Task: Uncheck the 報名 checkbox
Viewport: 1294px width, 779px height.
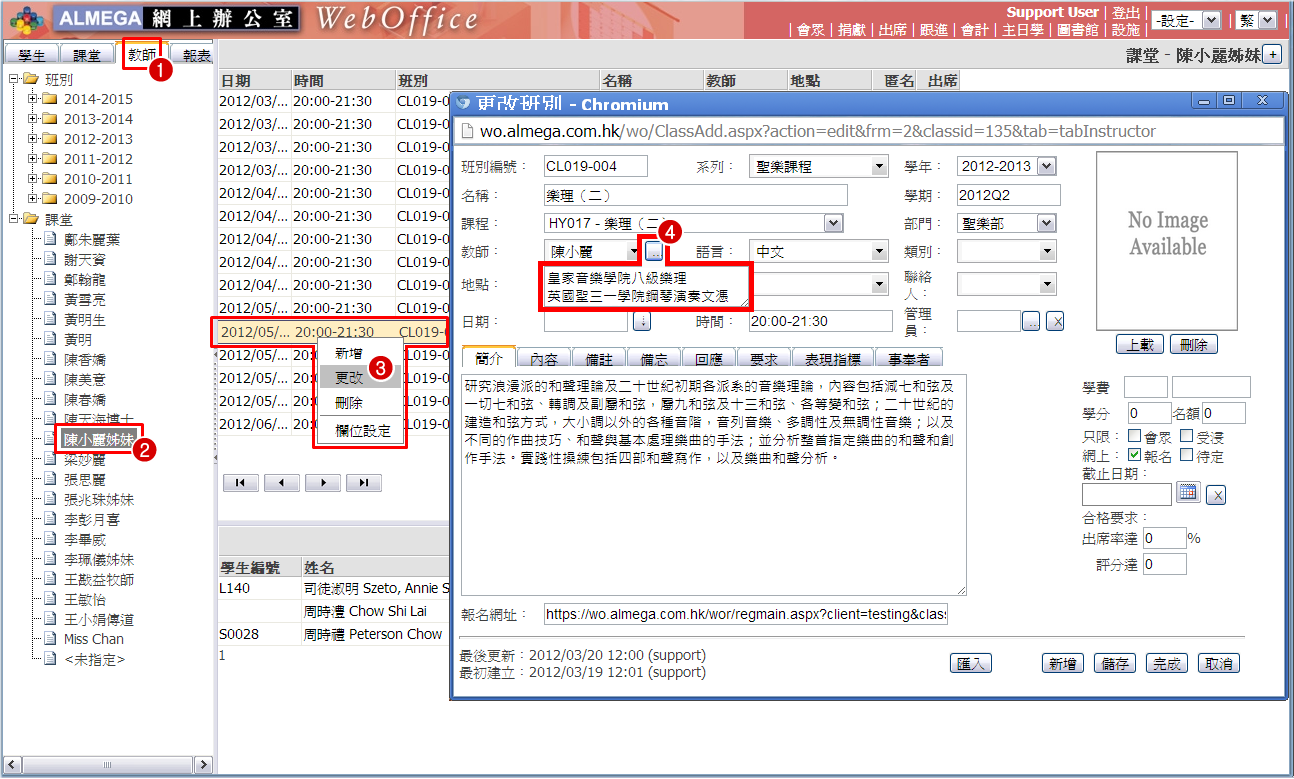Action: click(1134, 456)
